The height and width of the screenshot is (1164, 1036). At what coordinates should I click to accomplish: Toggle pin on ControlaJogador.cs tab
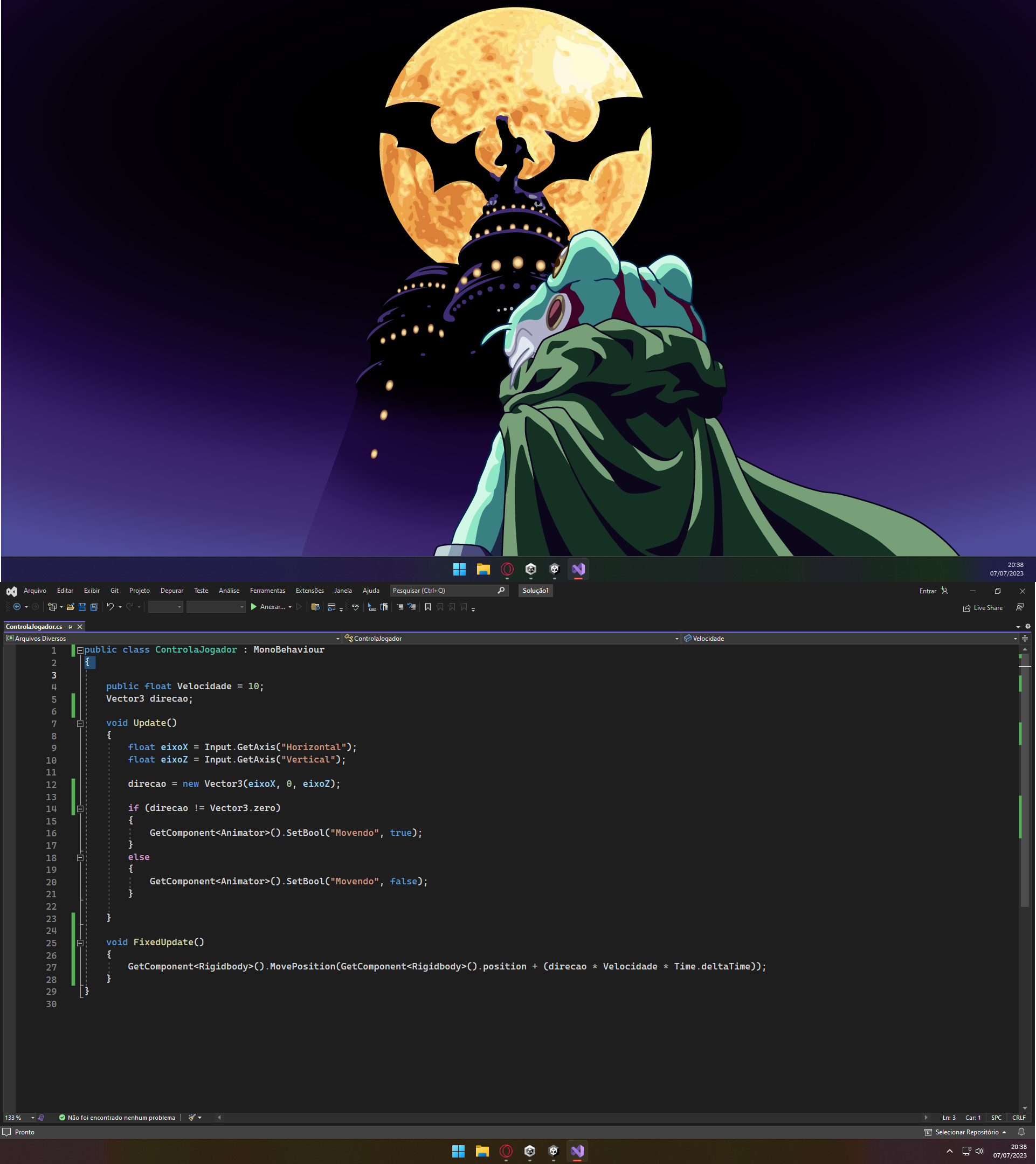(70, 626)
